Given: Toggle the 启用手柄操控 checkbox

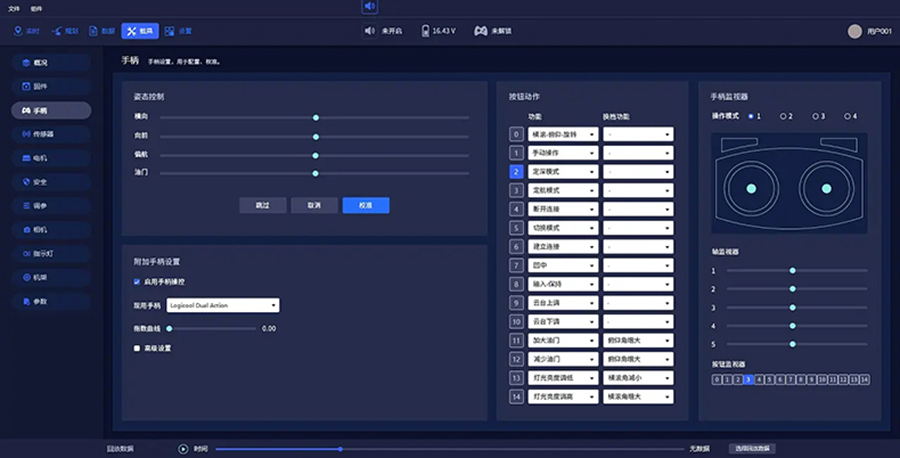Looking at the screenshot, I should (x=137, y=282).
